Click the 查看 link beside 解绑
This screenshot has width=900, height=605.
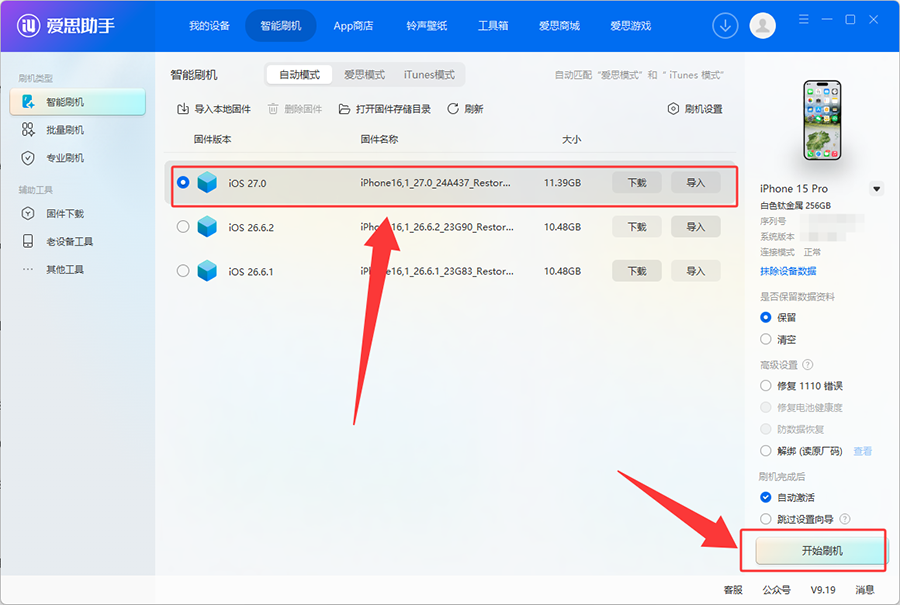point(862,451)
